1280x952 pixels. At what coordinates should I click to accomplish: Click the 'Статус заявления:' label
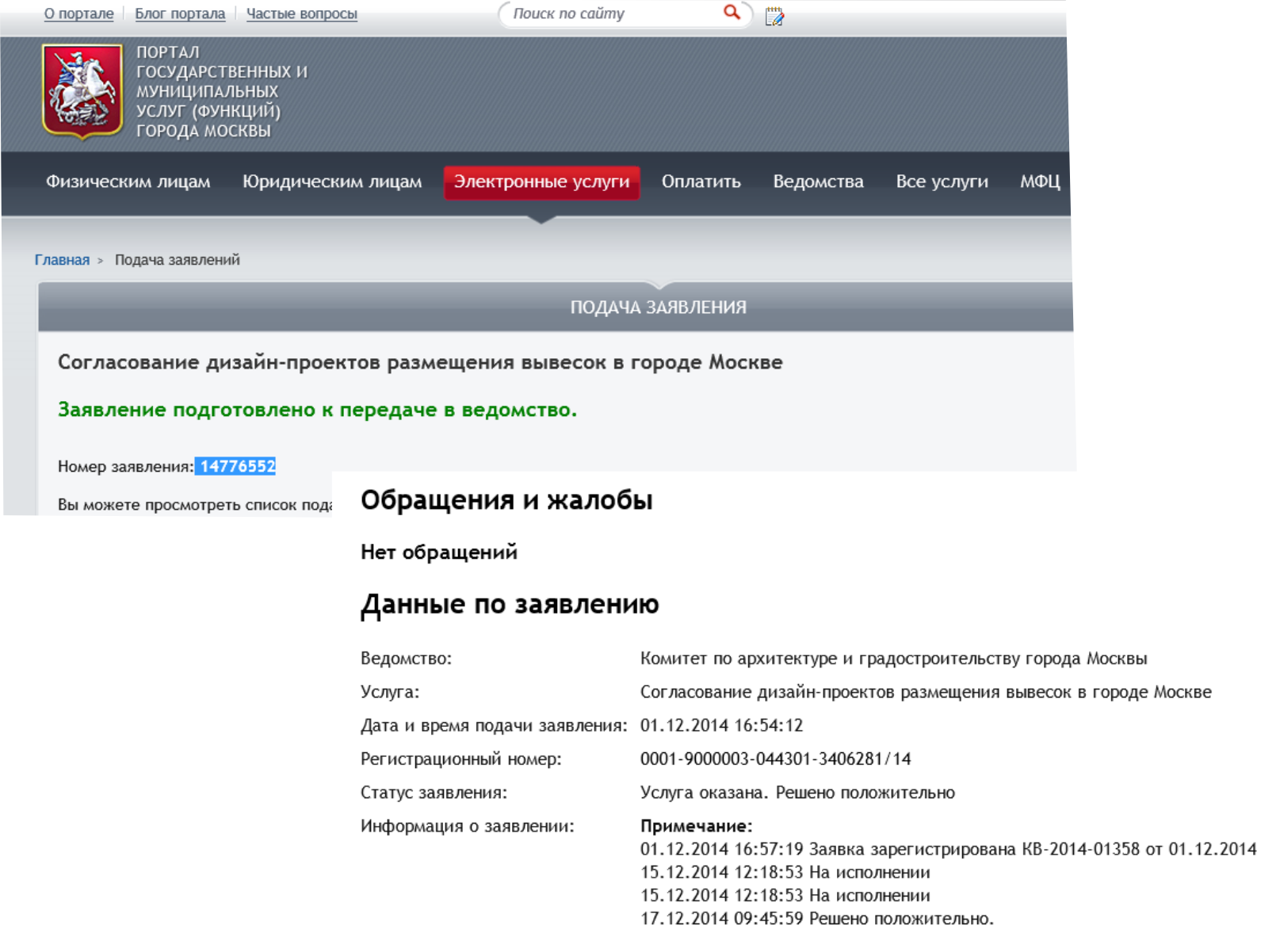(x=434, y=793)
